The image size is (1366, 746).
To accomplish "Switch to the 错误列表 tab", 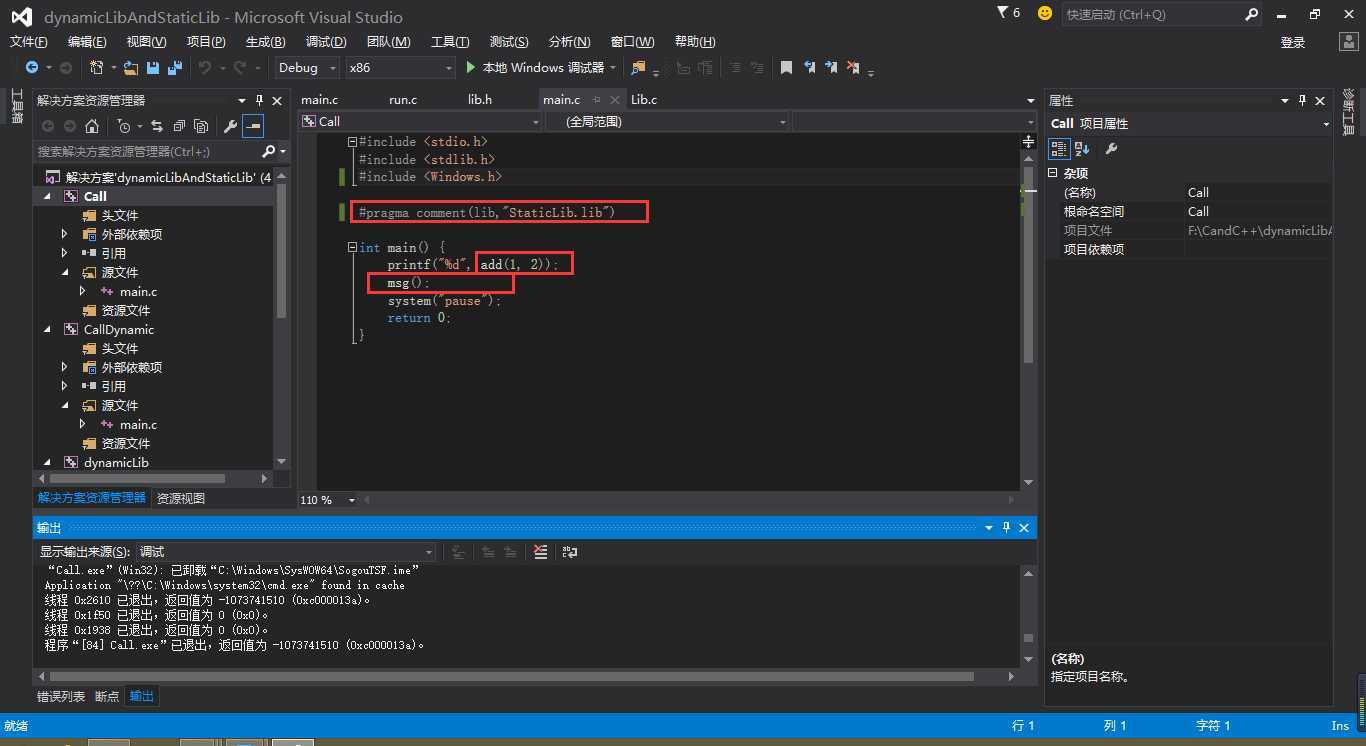I will [x=61, y=696].
